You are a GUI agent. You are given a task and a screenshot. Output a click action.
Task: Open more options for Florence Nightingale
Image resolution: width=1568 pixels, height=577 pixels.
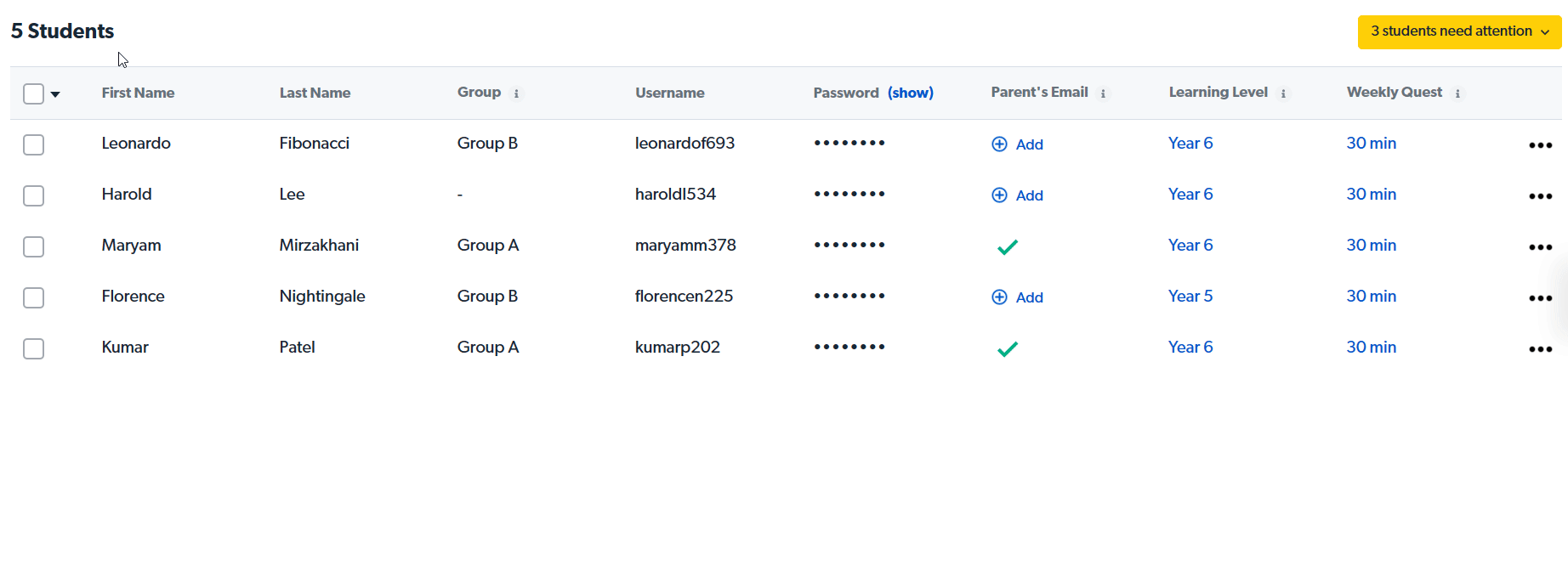pyautogui.click(x=1540, y=298)
